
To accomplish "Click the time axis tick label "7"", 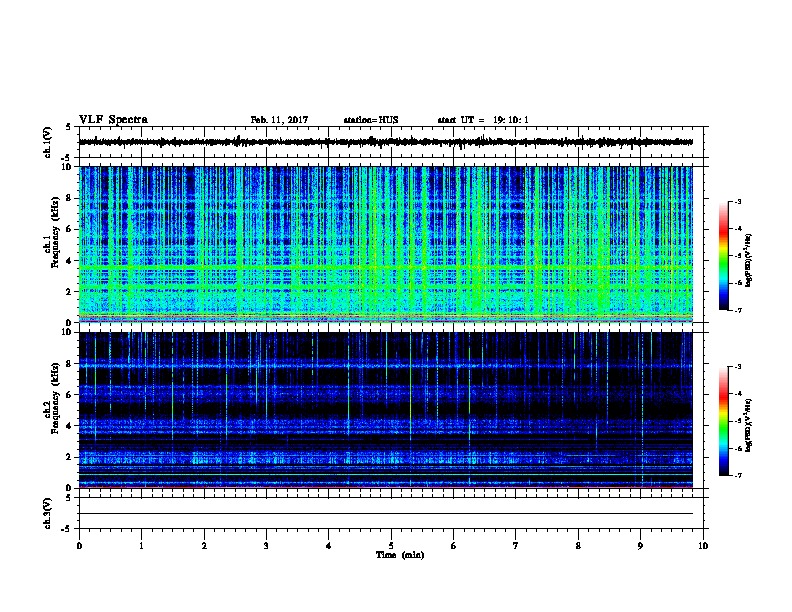I will pyautogui.click(x=516, y=546).
